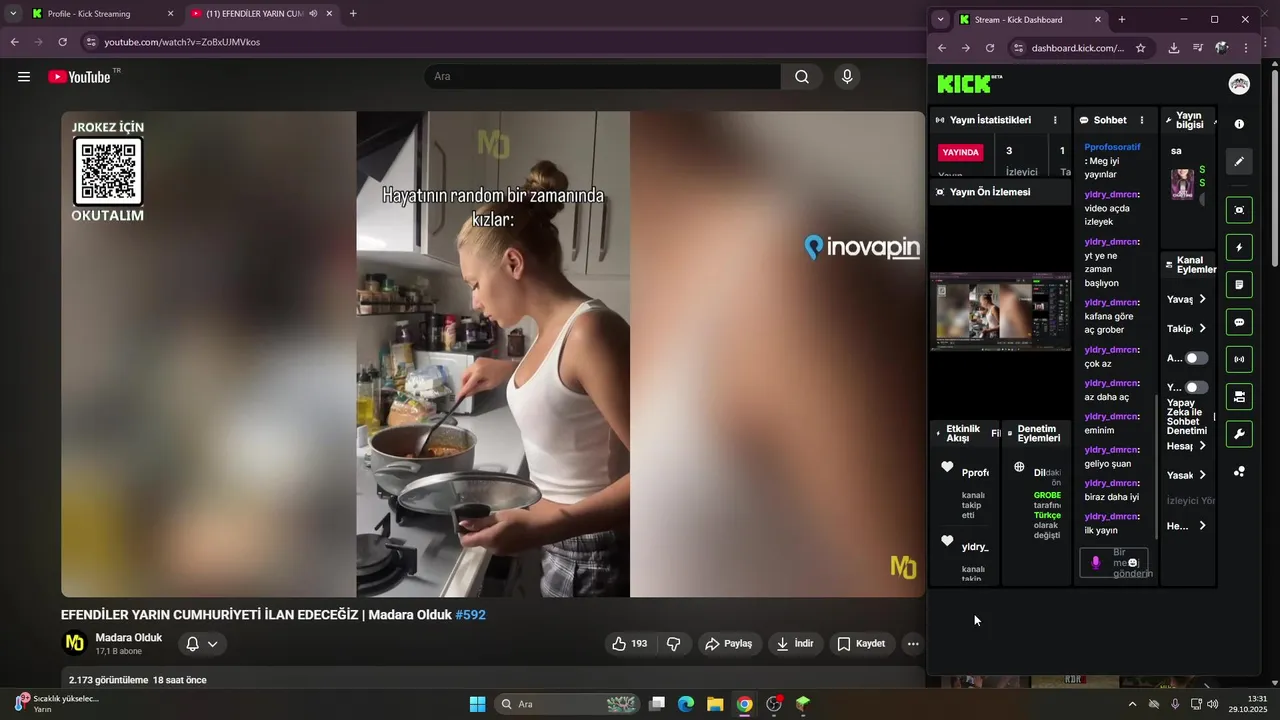Screen dimensions: 1280x720
Task: Open the Sohbet panel three-dot menu
Action: pyautogui.click(x=1141, y=120)
